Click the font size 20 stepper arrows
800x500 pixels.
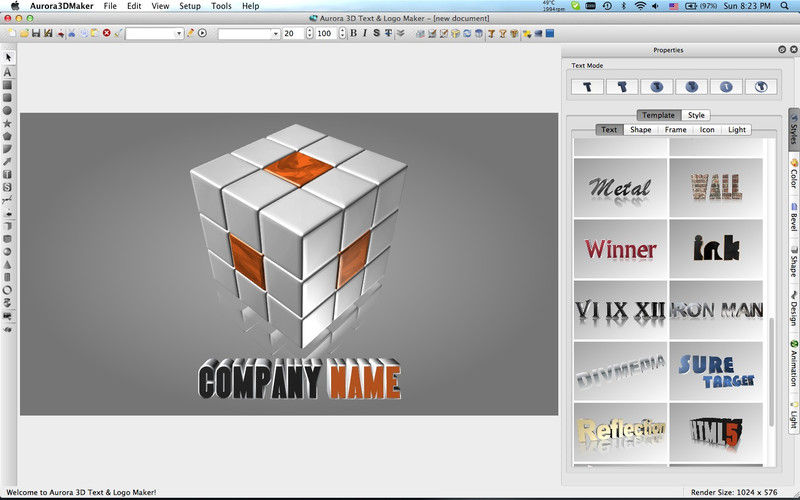coord(309,34)
